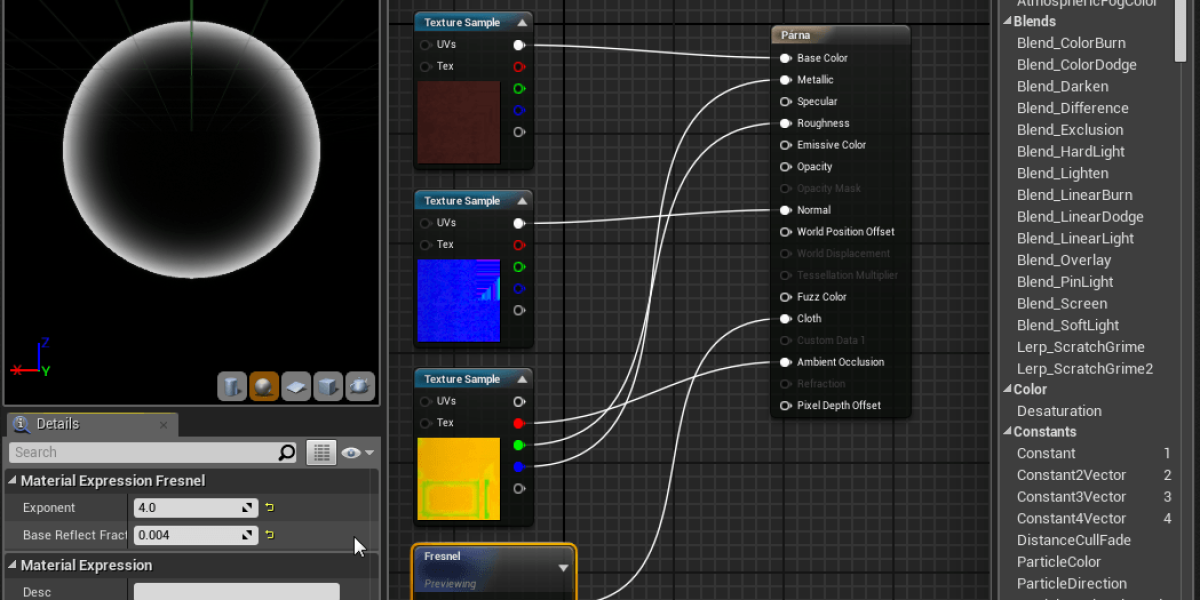Reset Base Reflect Fraction to default

[269, 535]
